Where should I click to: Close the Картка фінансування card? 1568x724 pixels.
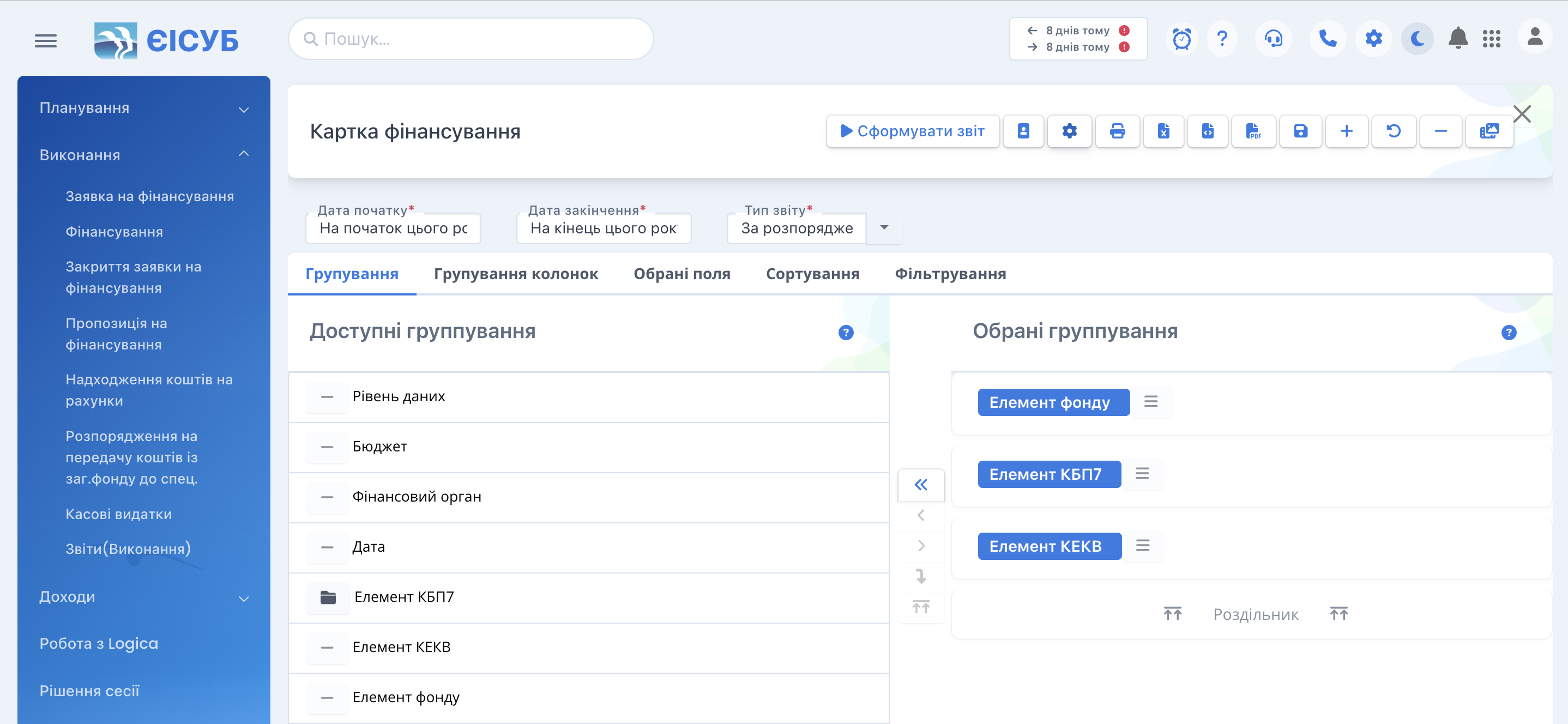point(1522,114)
